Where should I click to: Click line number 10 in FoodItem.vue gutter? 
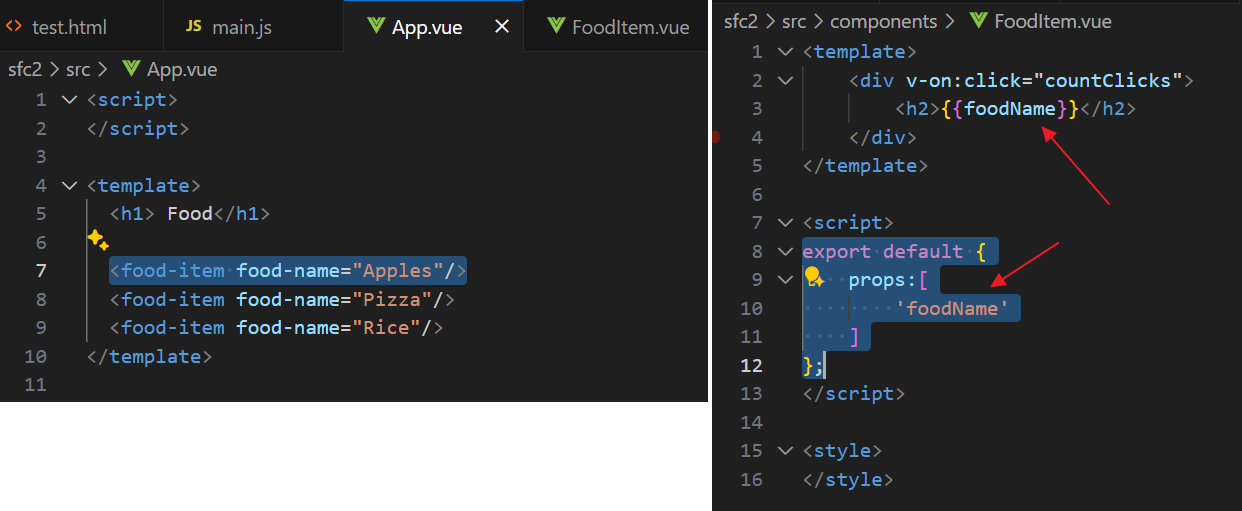[x=751, y=308]
